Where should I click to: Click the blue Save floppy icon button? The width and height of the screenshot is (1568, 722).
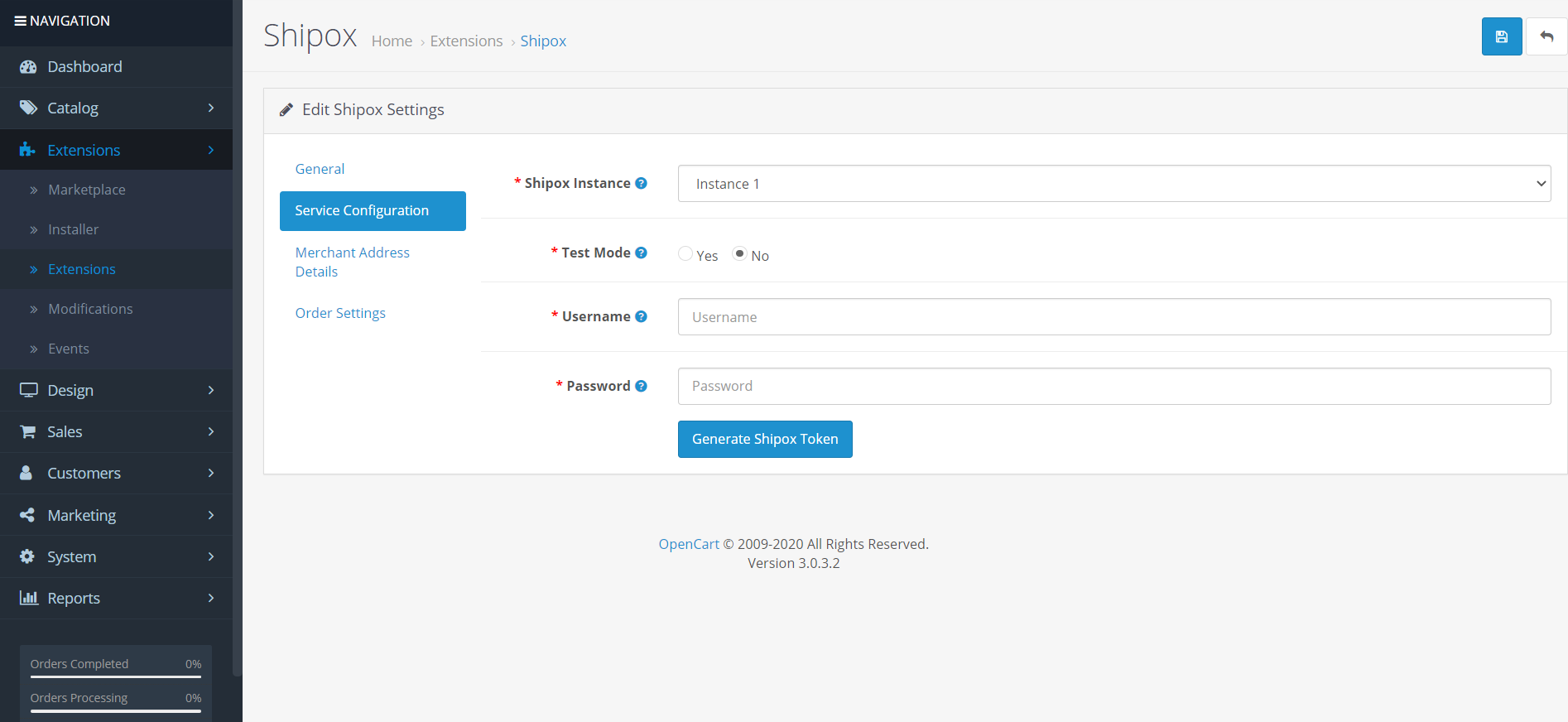[x=1501, y=36]
